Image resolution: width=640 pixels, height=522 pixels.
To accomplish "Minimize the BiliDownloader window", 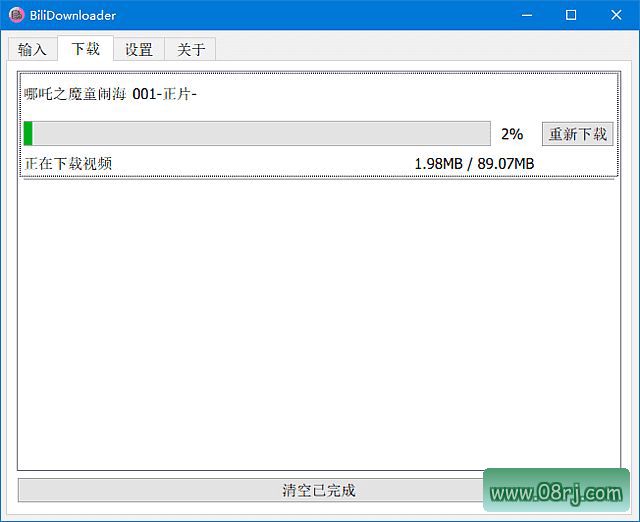I will (x=527, y=15).
